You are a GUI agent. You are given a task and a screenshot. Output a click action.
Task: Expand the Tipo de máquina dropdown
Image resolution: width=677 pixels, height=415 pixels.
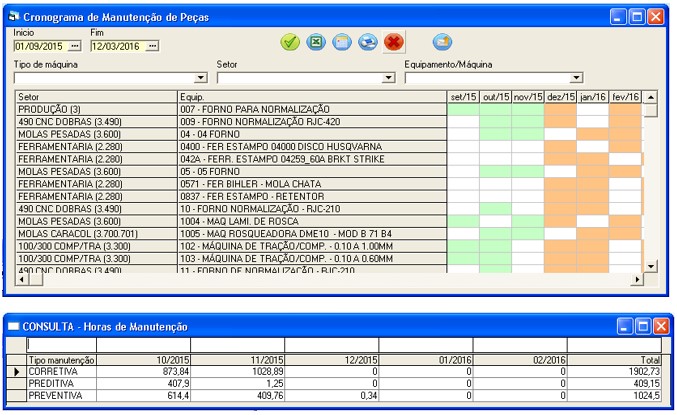pyautogui.click(x=200, y=78)
